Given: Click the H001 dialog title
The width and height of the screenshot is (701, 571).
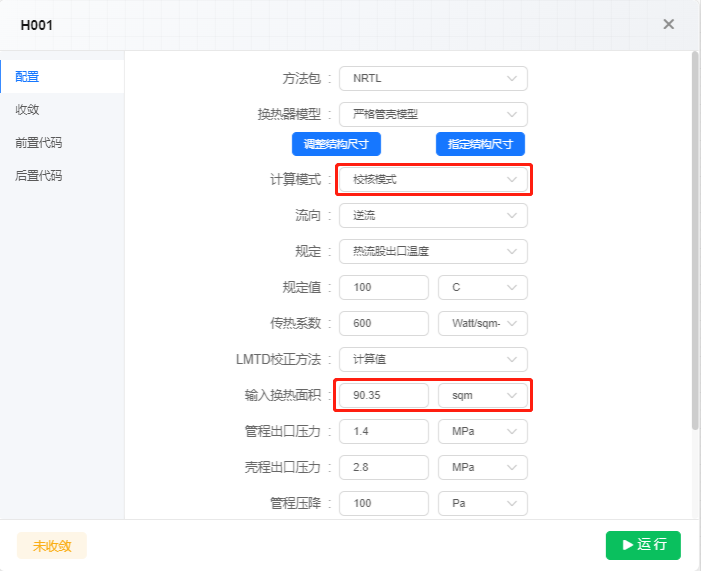Looking at the screenshot, I should 37,25.
